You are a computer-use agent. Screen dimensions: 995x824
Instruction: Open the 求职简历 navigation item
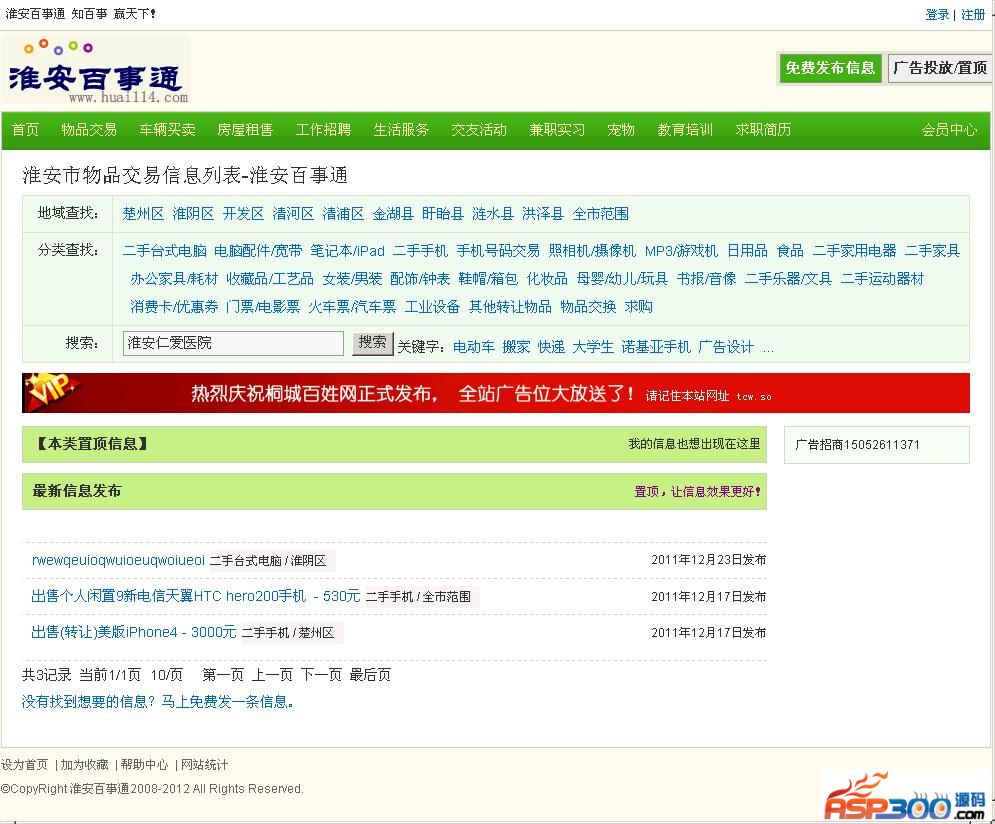[x=763, y=130]
